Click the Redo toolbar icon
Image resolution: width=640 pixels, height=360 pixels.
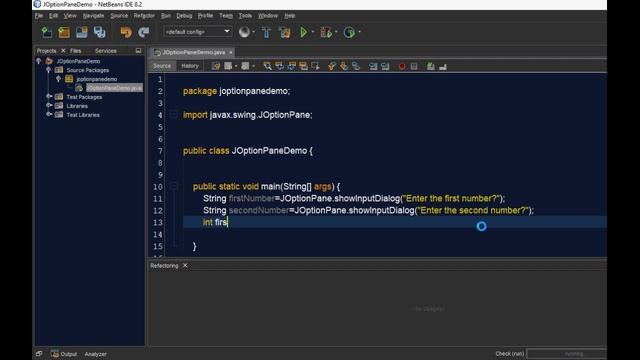[x=144, y=32]
